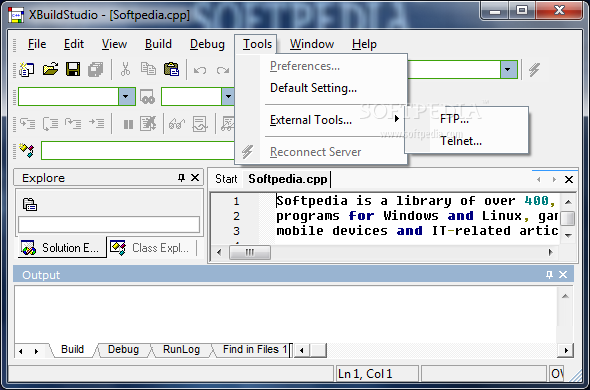The height and width of the screenshot is (390, 590).
Task: Click the Save All toolbar icon
Action: coord(96,70)
